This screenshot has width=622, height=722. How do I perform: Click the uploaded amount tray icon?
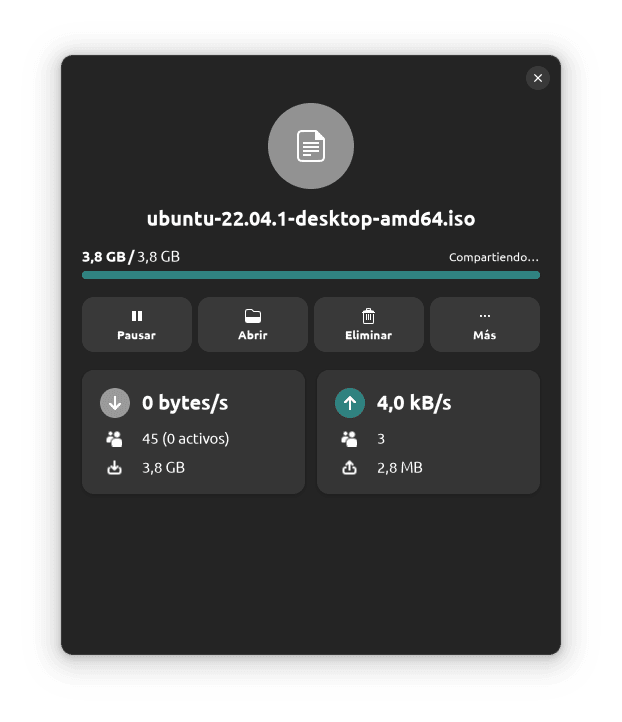pyautogui.click(x=349, y=468)
